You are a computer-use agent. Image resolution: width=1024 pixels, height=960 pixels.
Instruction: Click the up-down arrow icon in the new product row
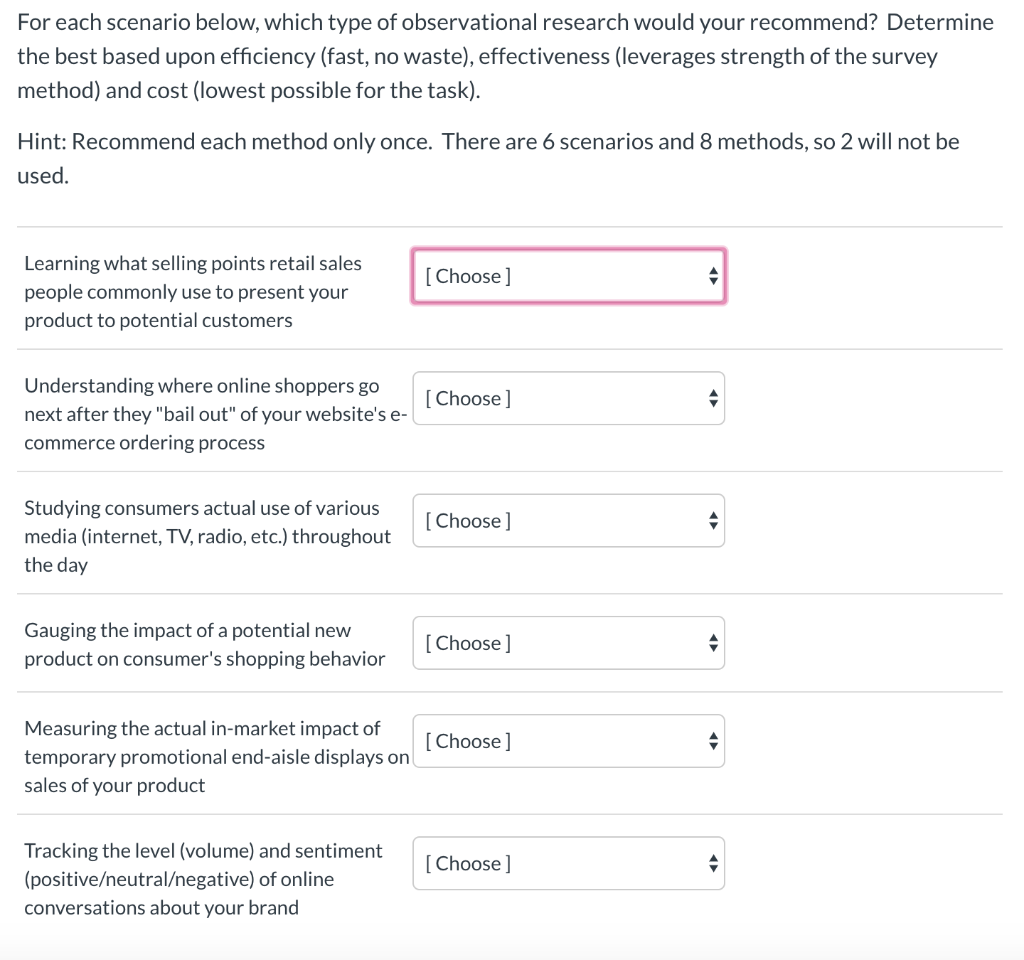(713, 643)
